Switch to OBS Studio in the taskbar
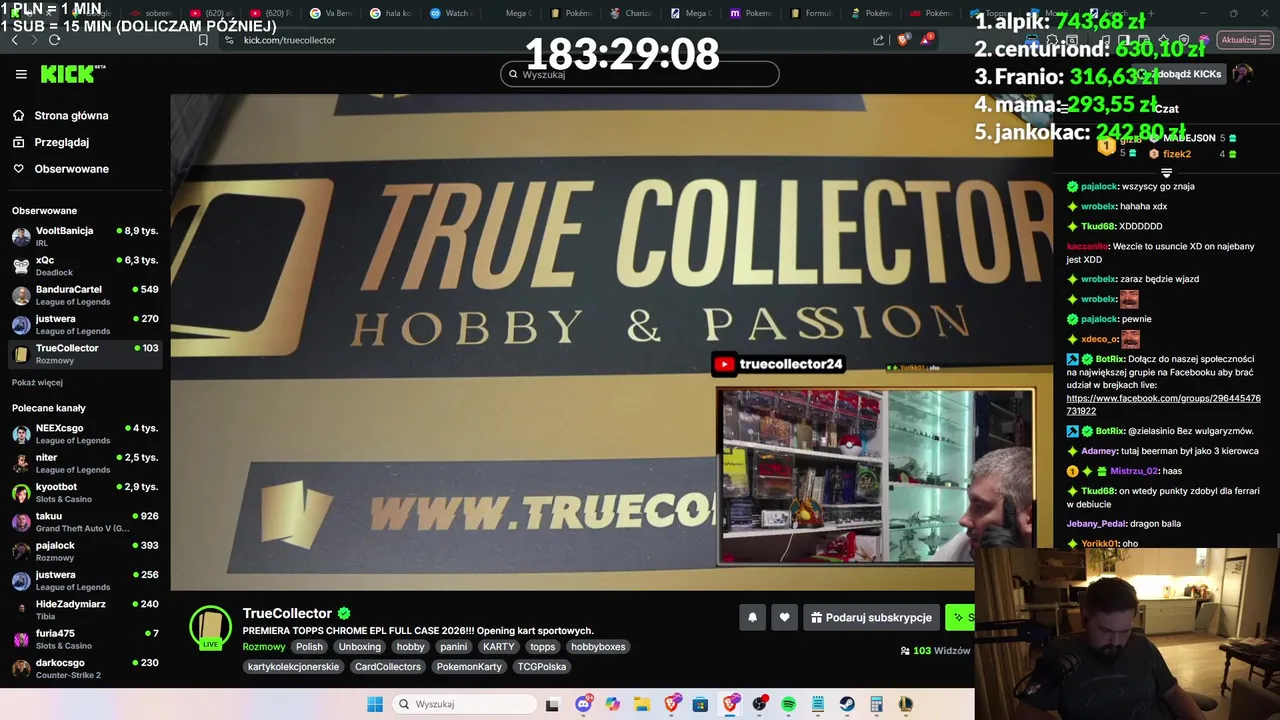1280x720 pixels. pos(759,704)
